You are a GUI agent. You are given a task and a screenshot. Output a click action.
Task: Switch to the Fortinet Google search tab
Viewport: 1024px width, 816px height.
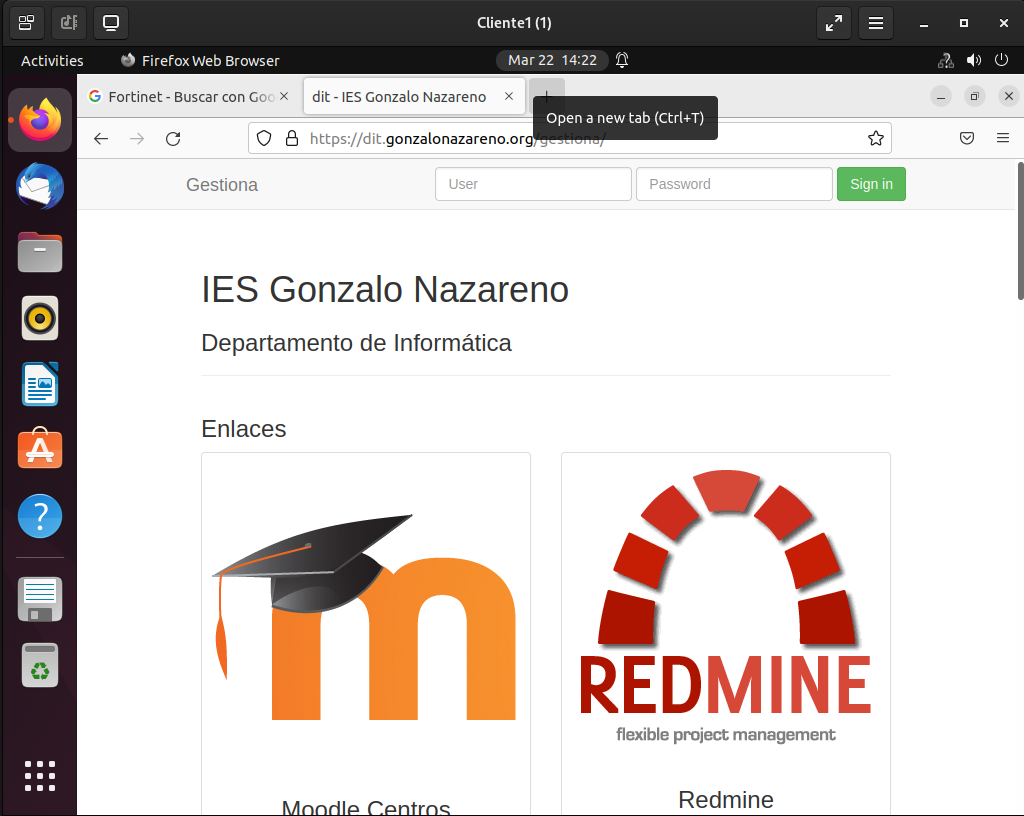[x=189, y=97]
